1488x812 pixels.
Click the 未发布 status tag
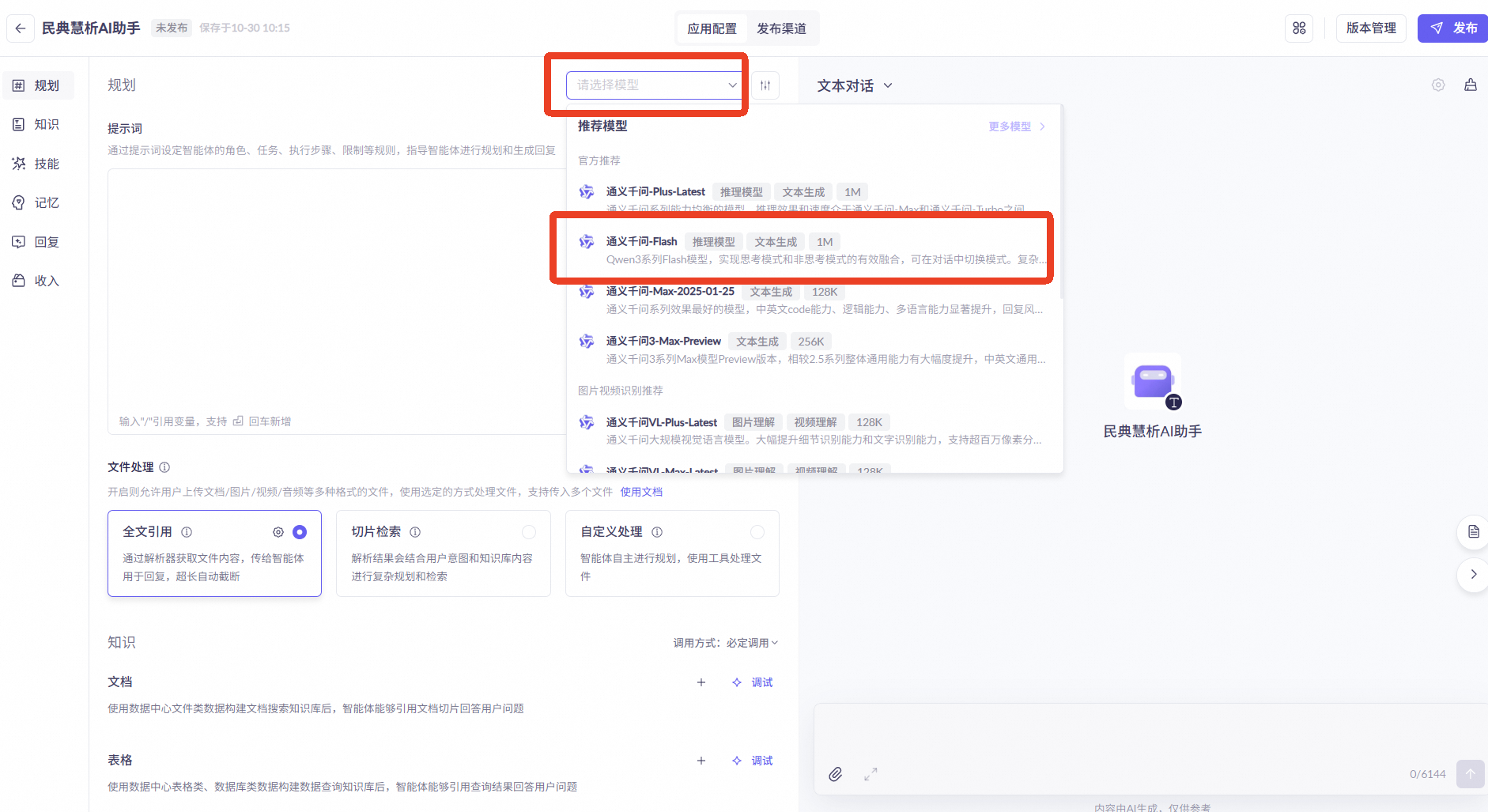tap(172, 28)
